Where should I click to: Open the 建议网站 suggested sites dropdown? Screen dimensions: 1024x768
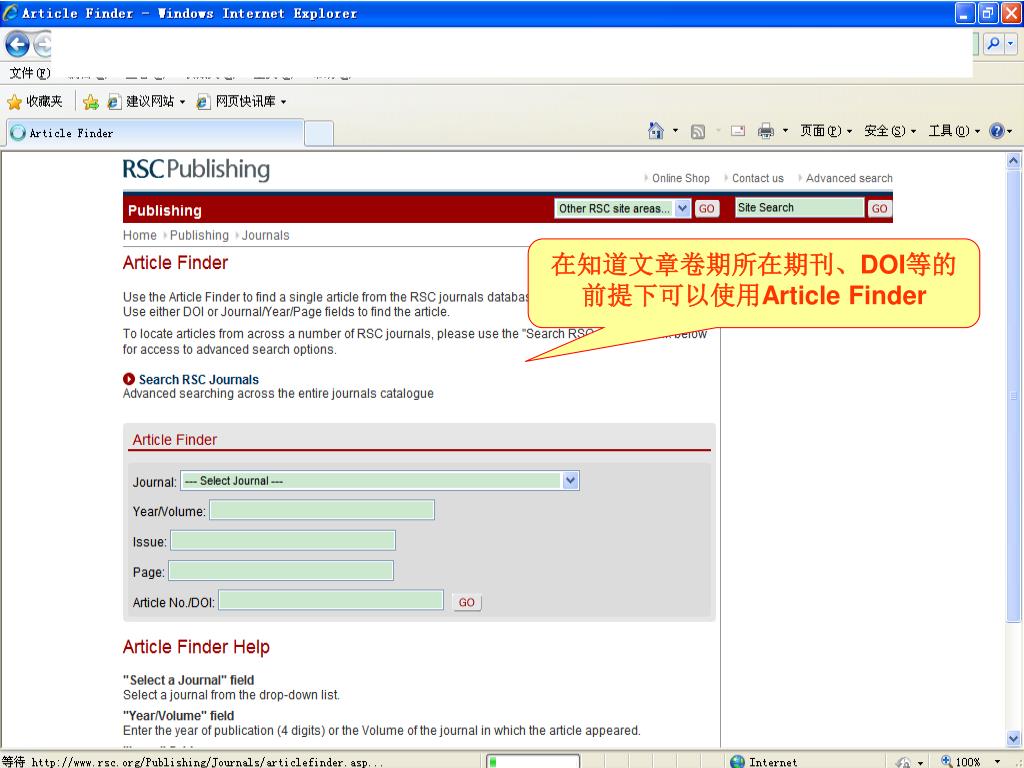pyautogui.click(x=148, y=101)
